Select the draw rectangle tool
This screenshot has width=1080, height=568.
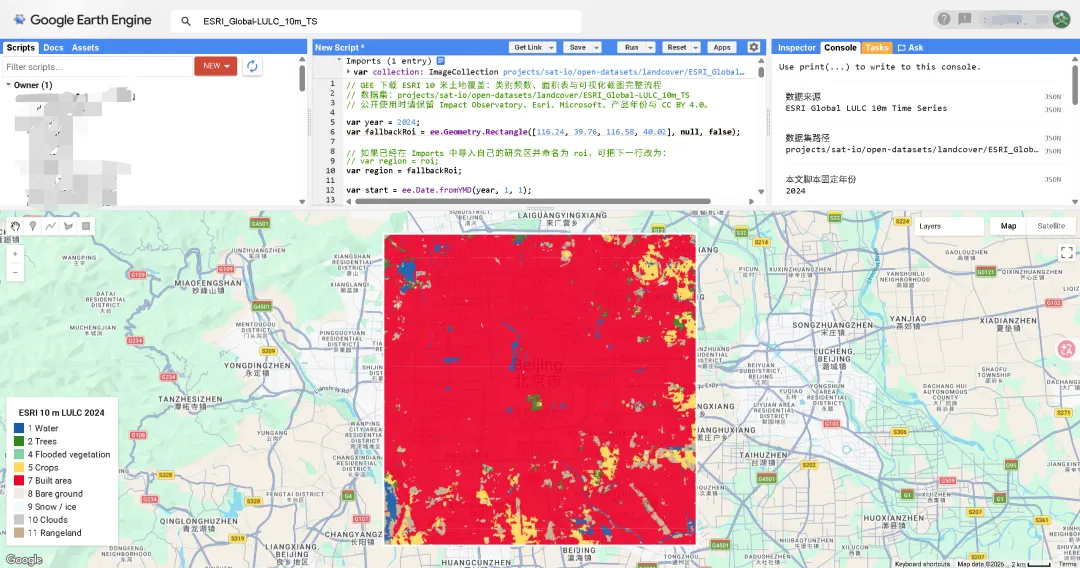point(86,226)
